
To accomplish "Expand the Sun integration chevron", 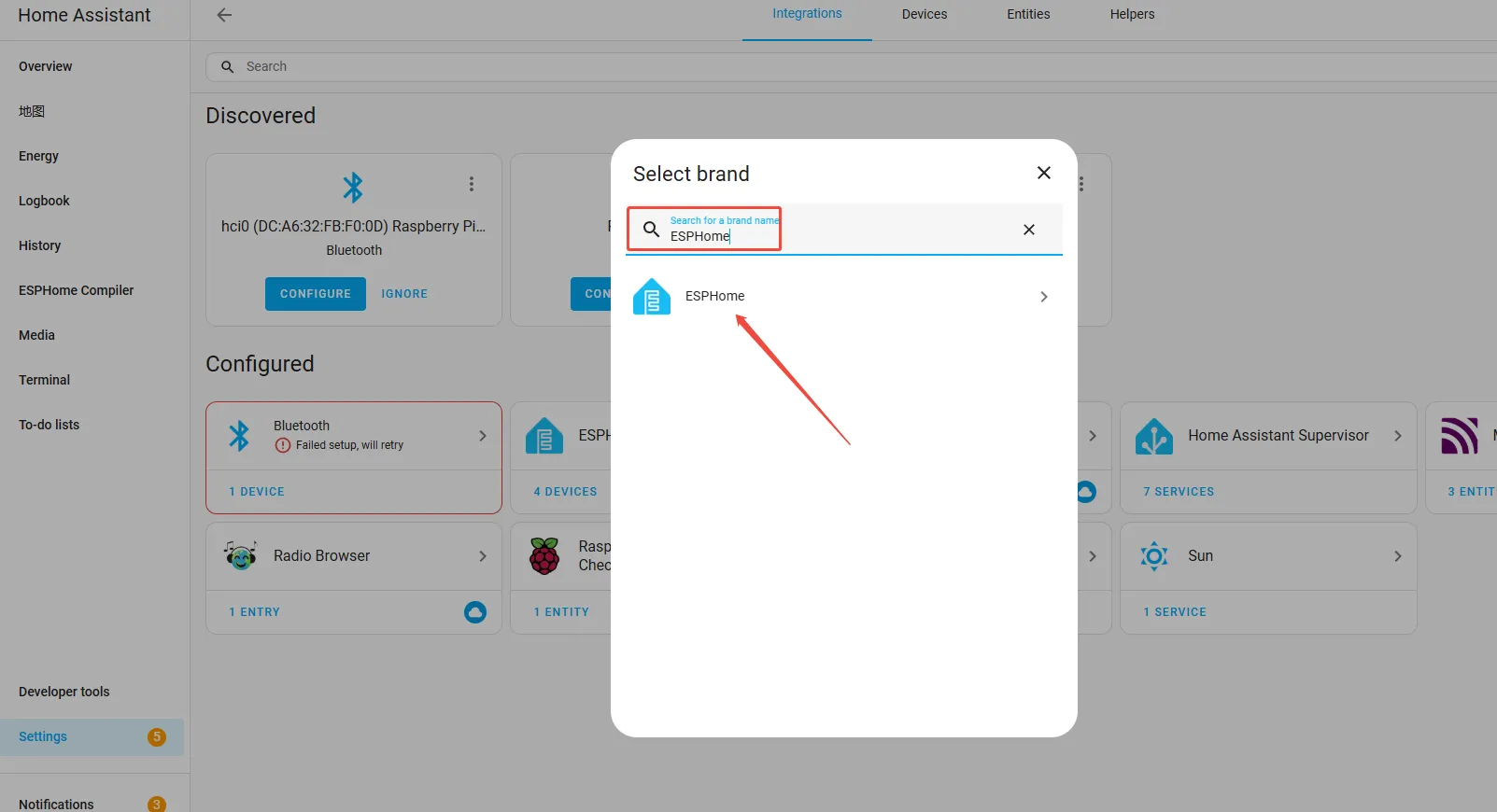I will [1397, 556].
